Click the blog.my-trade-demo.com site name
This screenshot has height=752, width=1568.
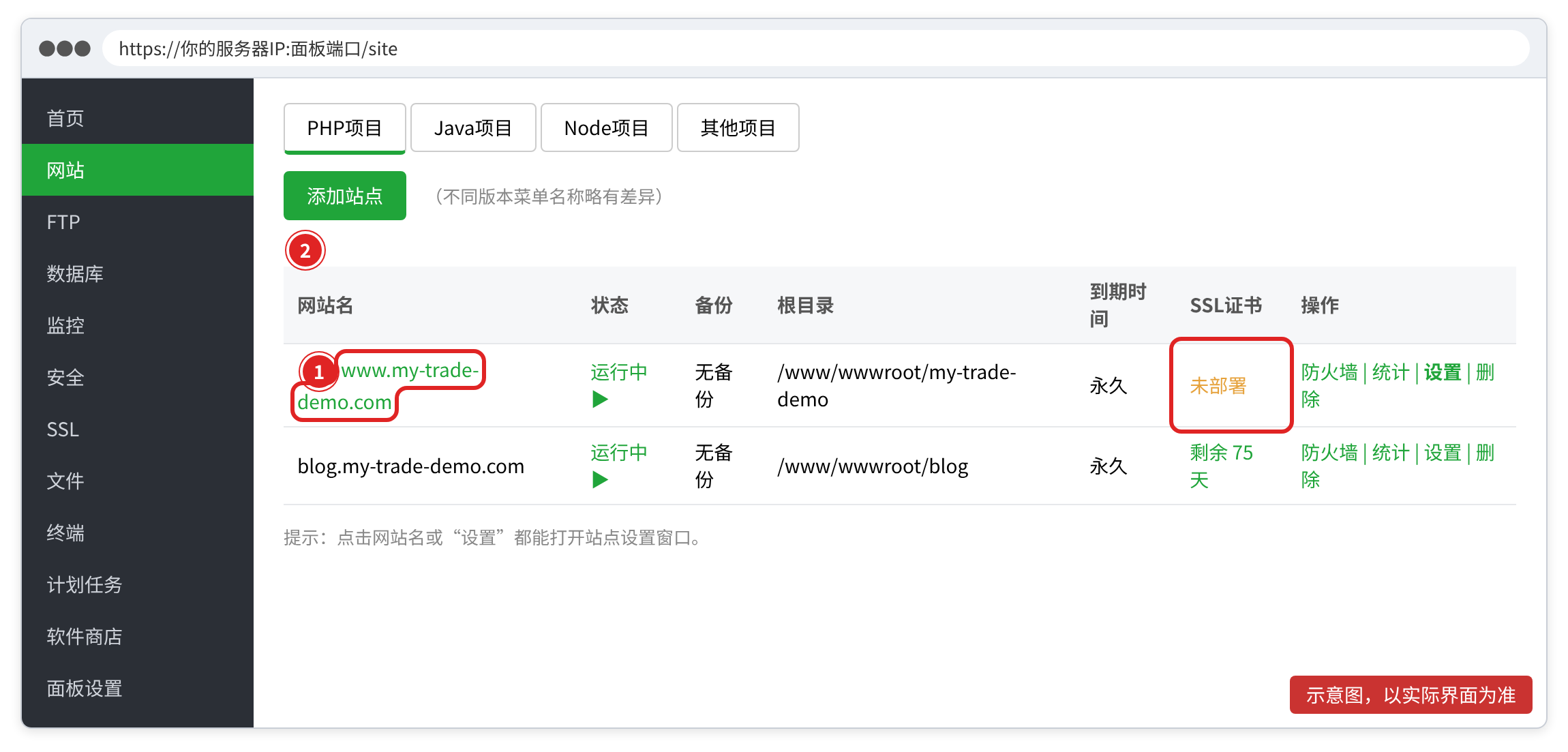tap(411, 466)
